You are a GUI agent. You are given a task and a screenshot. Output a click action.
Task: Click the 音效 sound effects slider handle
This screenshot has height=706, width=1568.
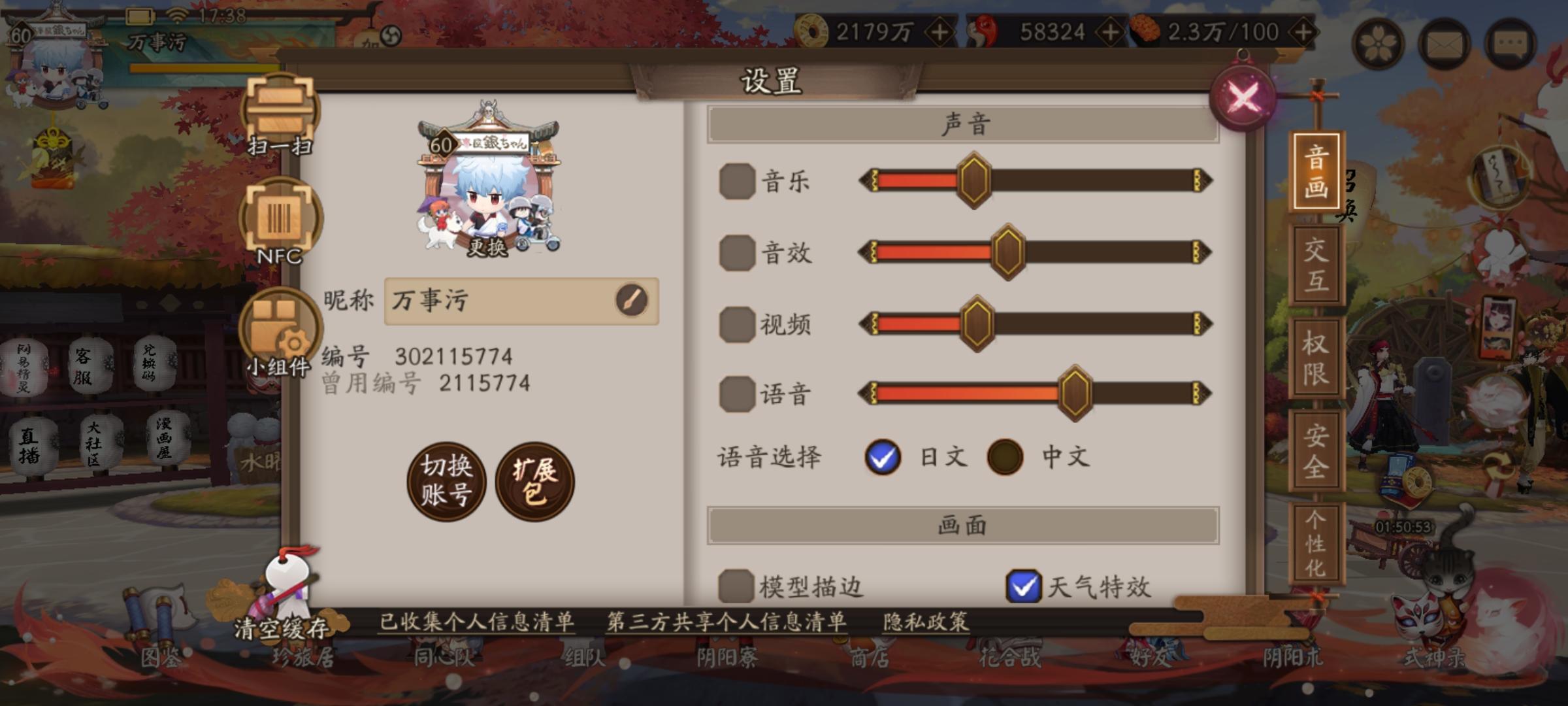tap(1007, 252)
